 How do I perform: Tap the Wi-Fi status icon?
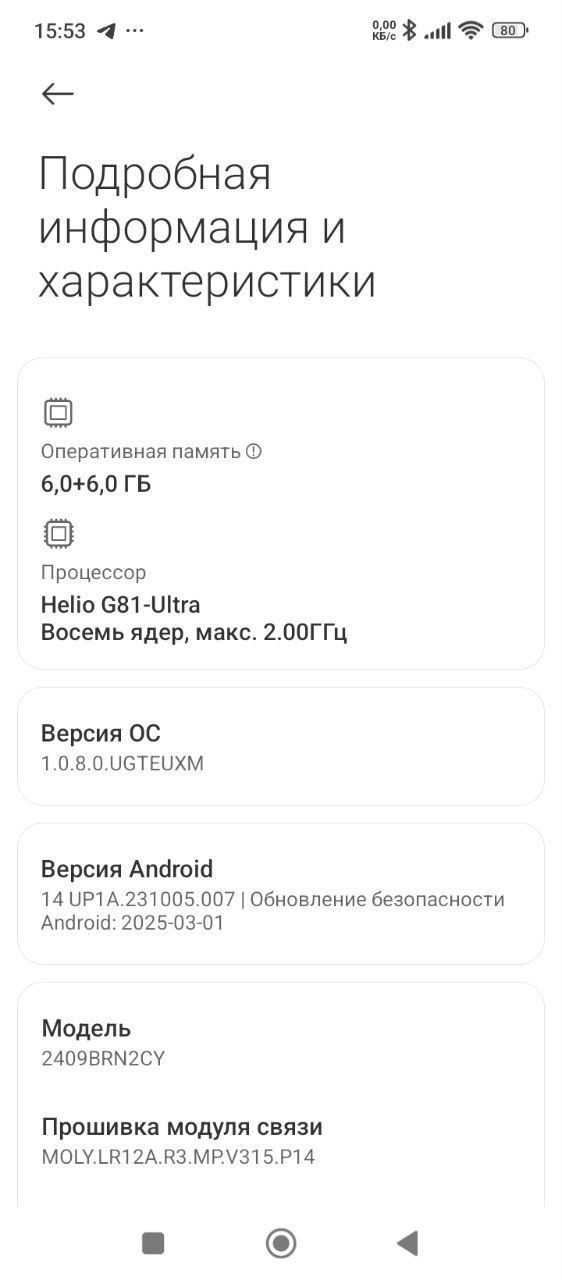[x=470, y=30]
